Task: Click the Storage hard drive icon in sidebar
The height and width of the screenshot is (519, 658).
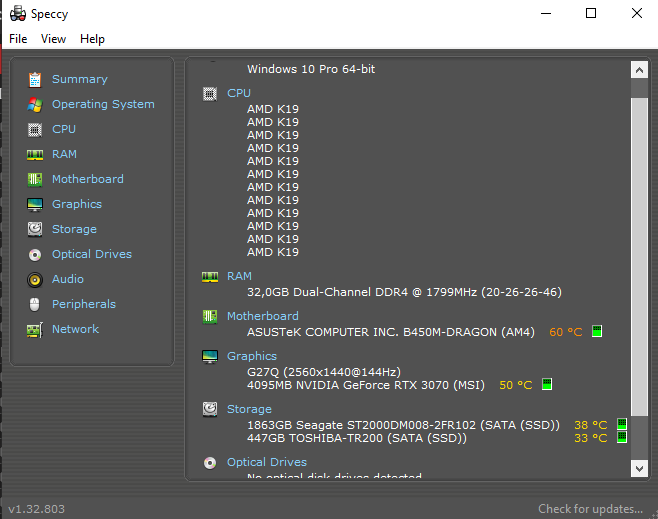Action: tap(35, 230)
